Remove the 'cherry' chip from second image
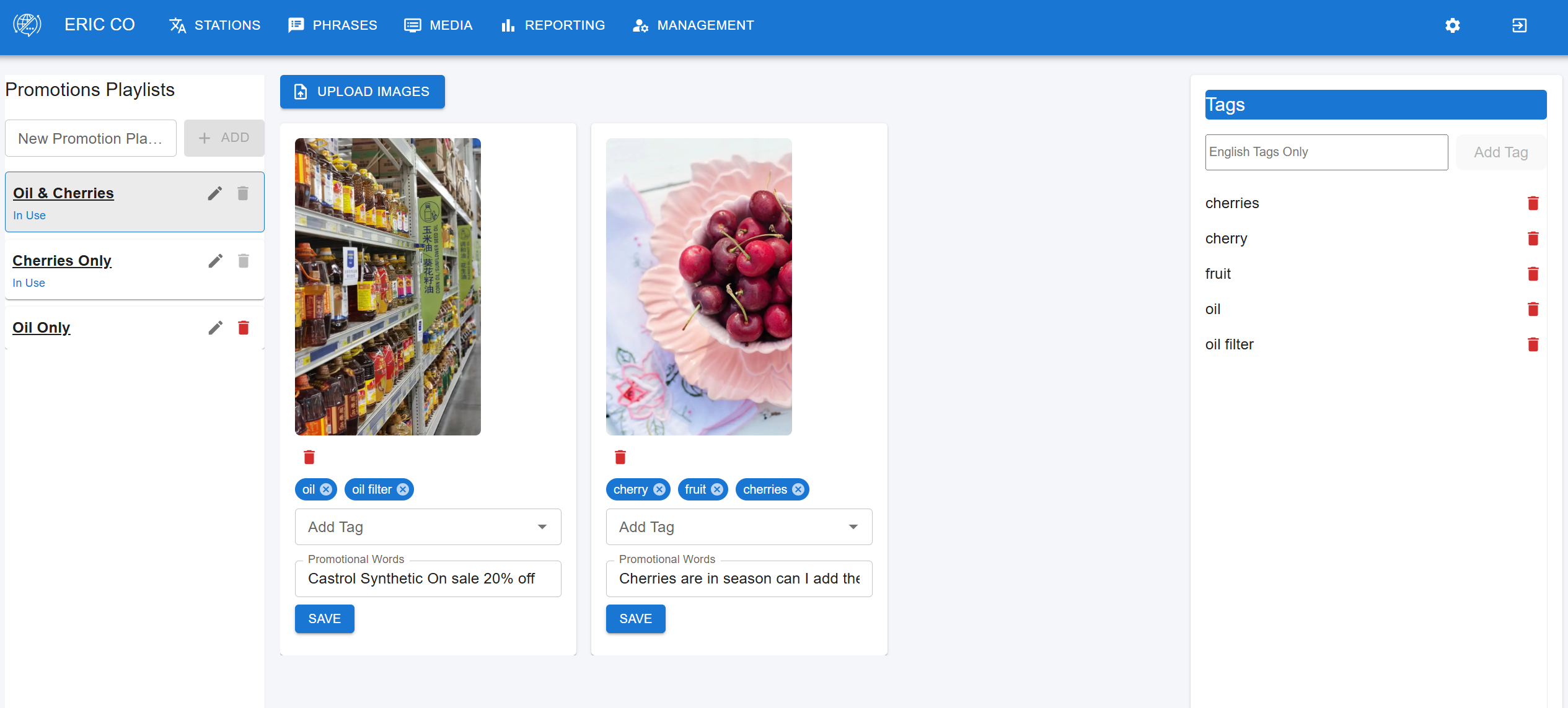1568x708 pixels. pos(659,489)
